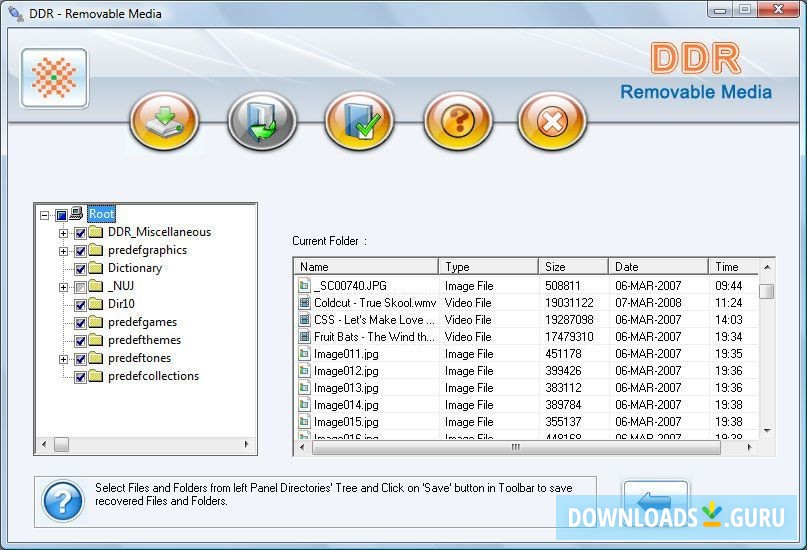Uncheck the predefcollections checkbox
The height and width of the screenshot is (550, 807).
point(80,377)
